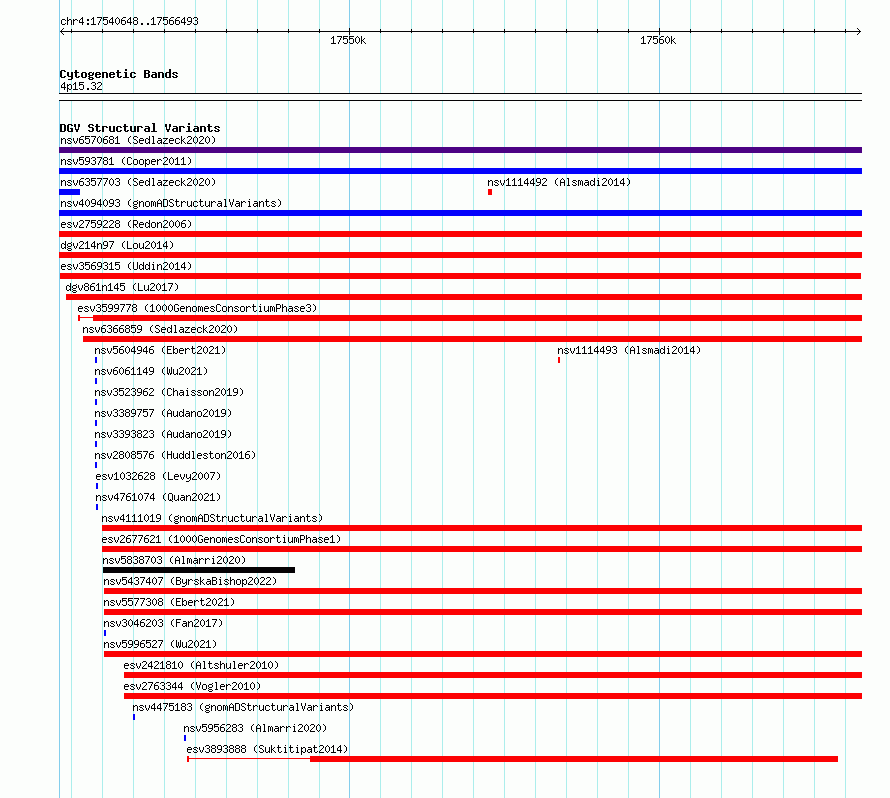
Task: Open the nsv6357703 (Sedlazeck2020) label
Action: (138, 182)
